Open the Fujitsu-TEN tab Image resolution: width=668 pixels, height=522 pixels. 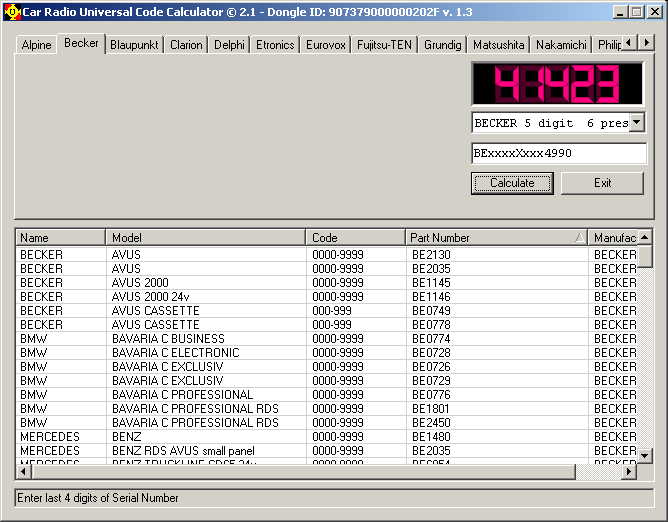[x=386, y=45]
